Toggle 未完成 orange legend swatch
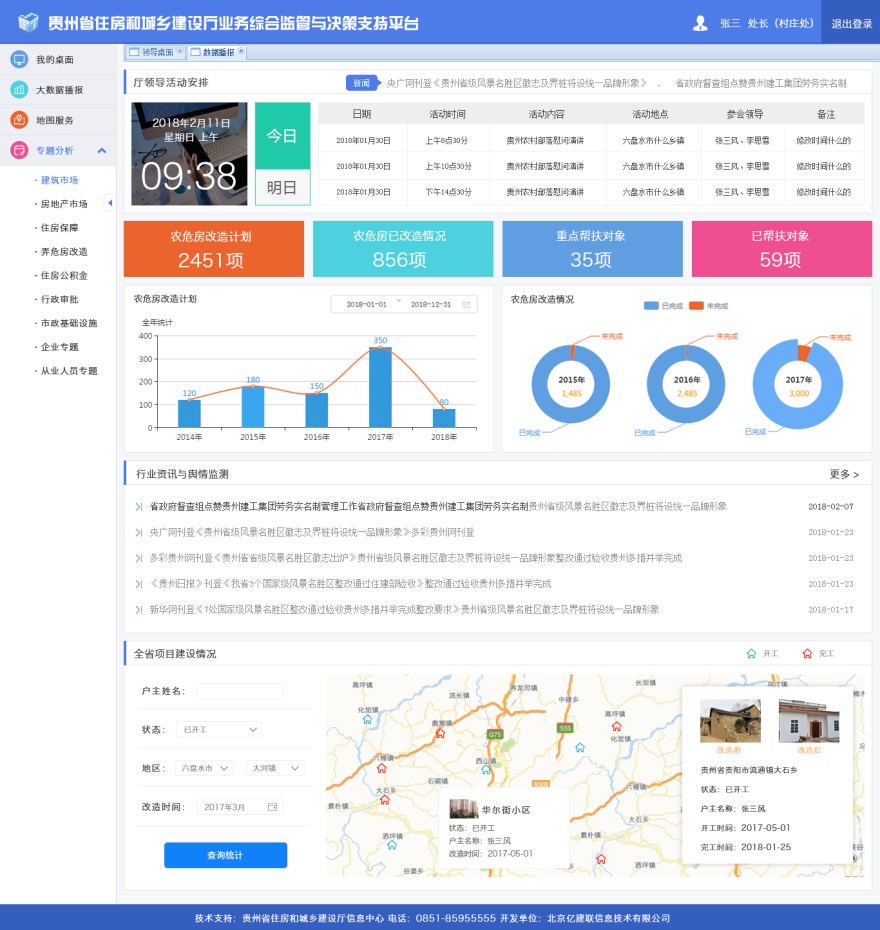The height and width of the screenshot is (930, 880). coord(696,305)
